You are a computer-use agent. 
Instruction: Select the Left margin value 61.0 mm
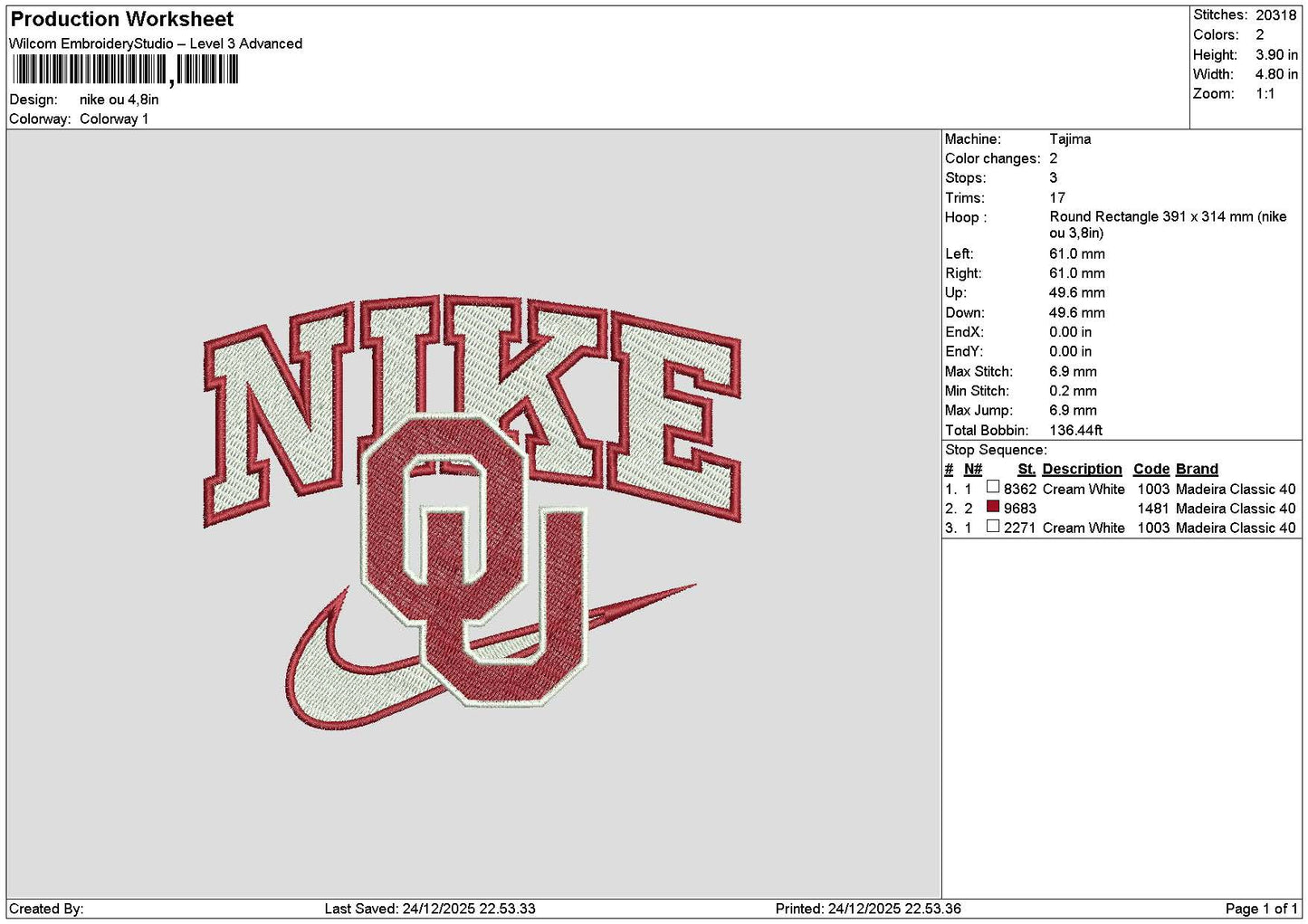1077,253
